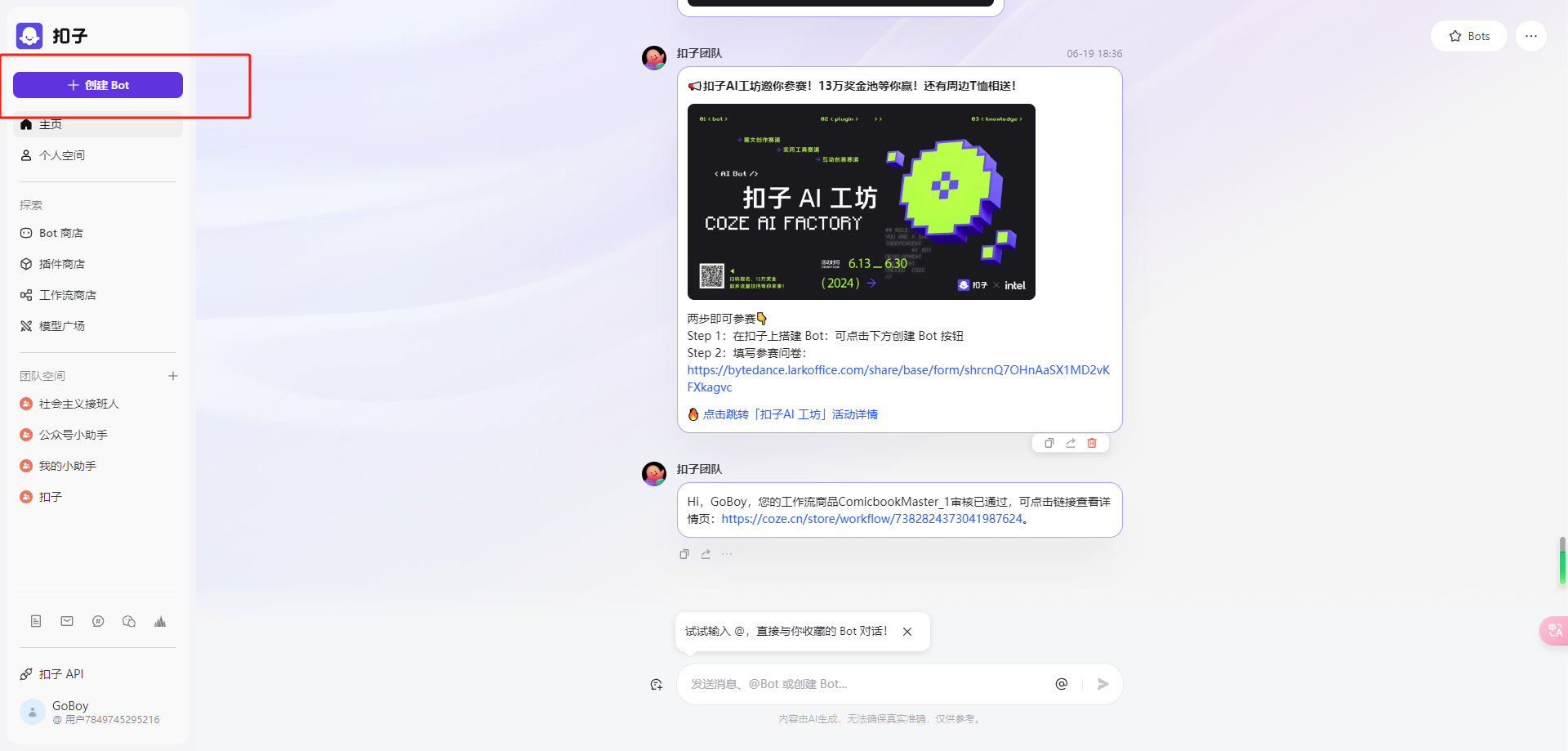Click the WeChat icon in sidebar footer
The image size is (1568, 751).
tap(129, 621)
